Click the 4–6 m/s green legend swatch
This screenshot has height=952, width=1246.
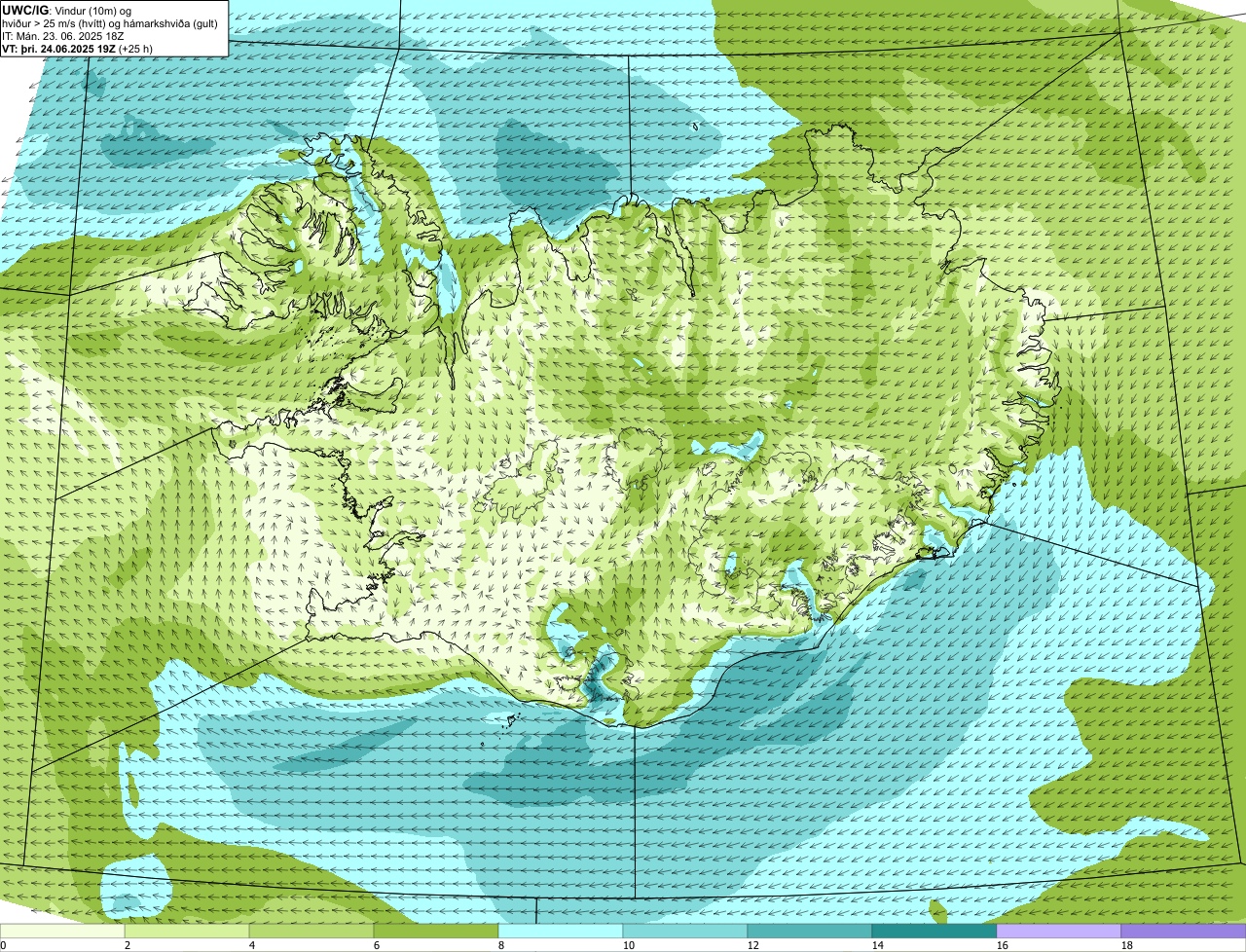click(311, 932)
